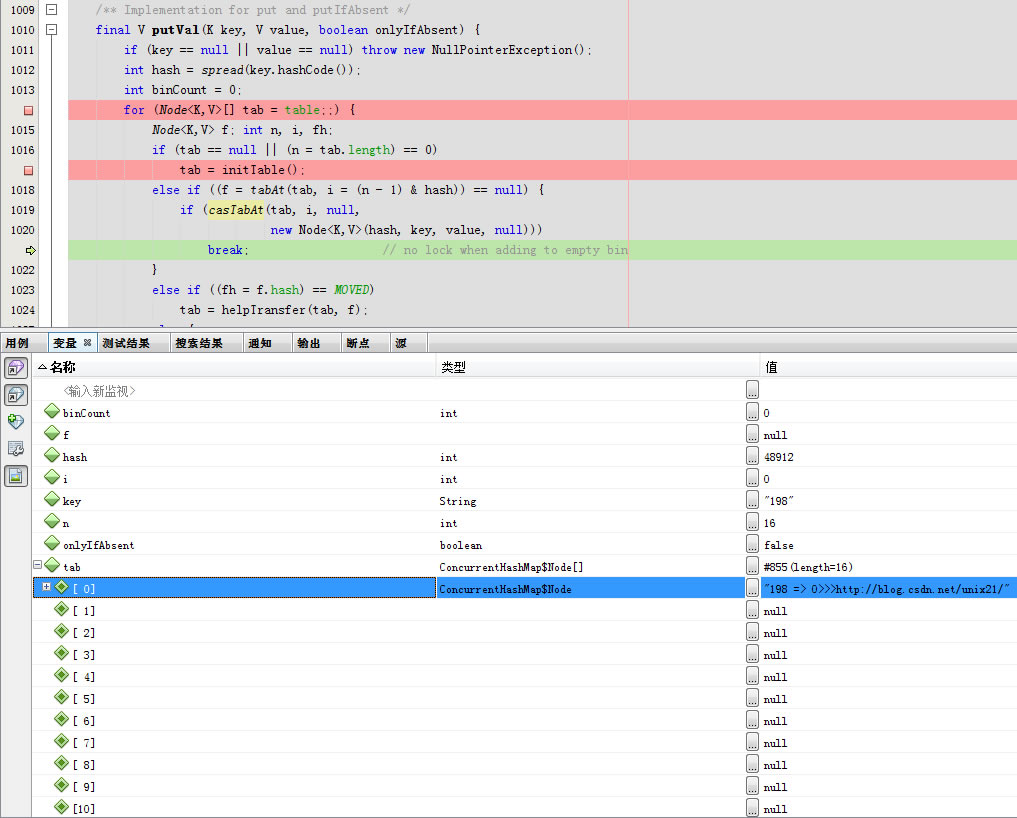The image size is (1017, 818).
Task: Click line number 1018 in the gutter
Action: (x=23, y=190)
